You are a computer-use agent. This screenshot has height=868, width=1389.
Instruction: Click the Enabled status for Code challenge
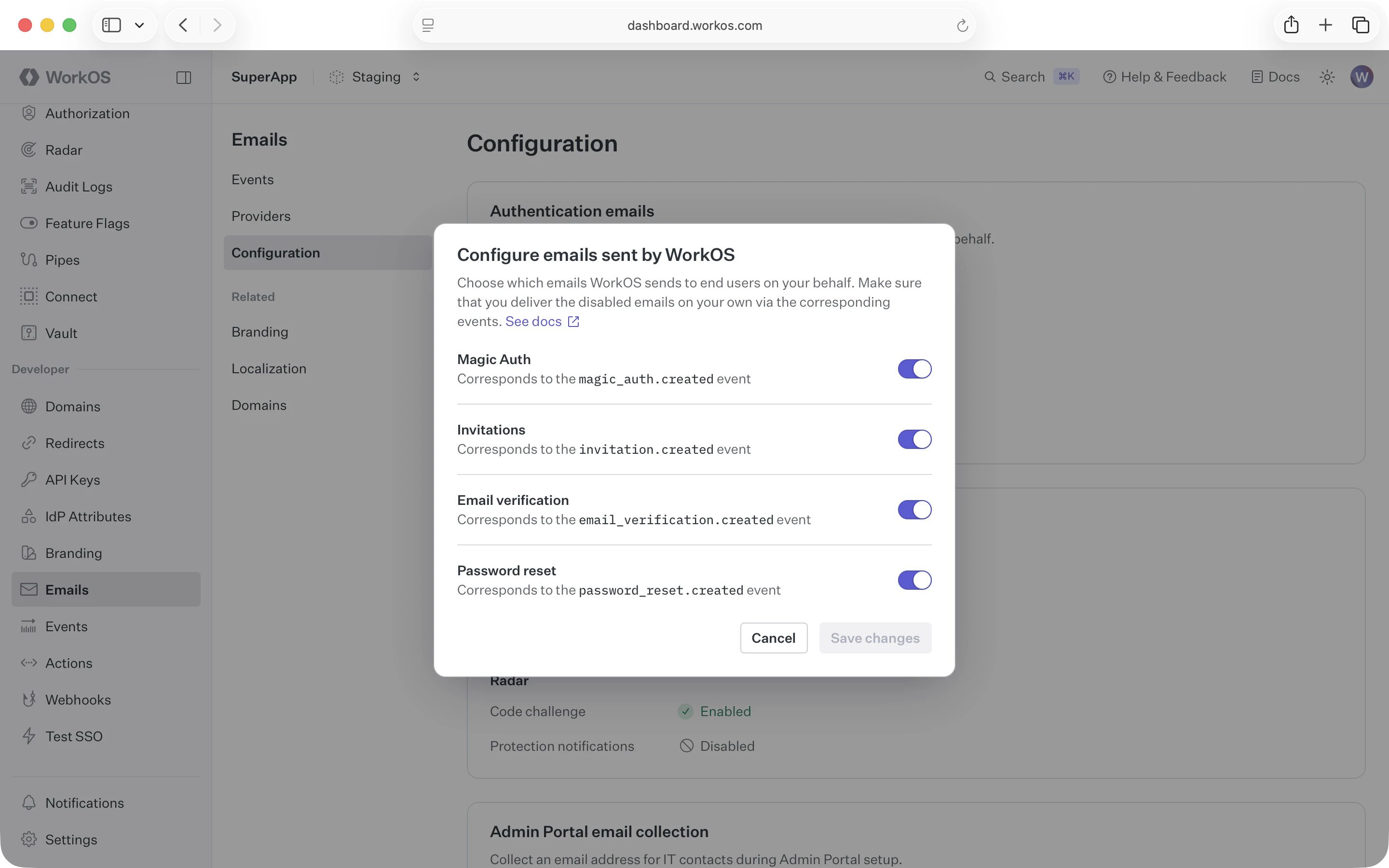pos(715,711)
